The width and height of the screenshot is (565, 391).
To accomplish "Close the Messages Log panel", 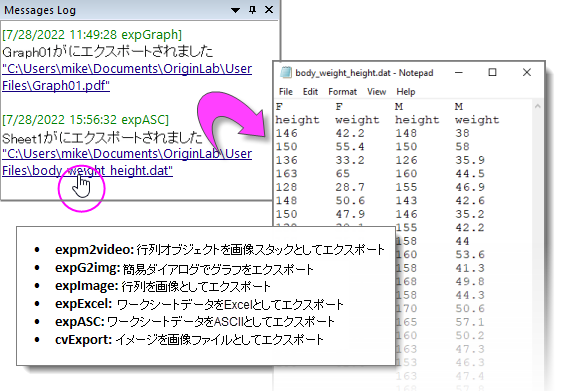I will [x=269, y=10].
